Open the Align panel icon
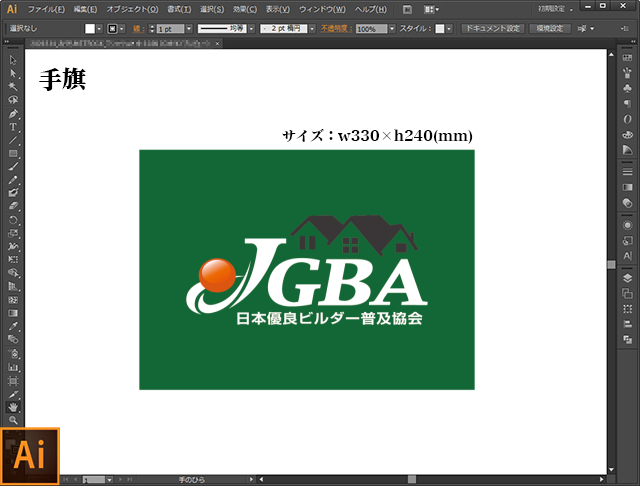 (627, 324)
